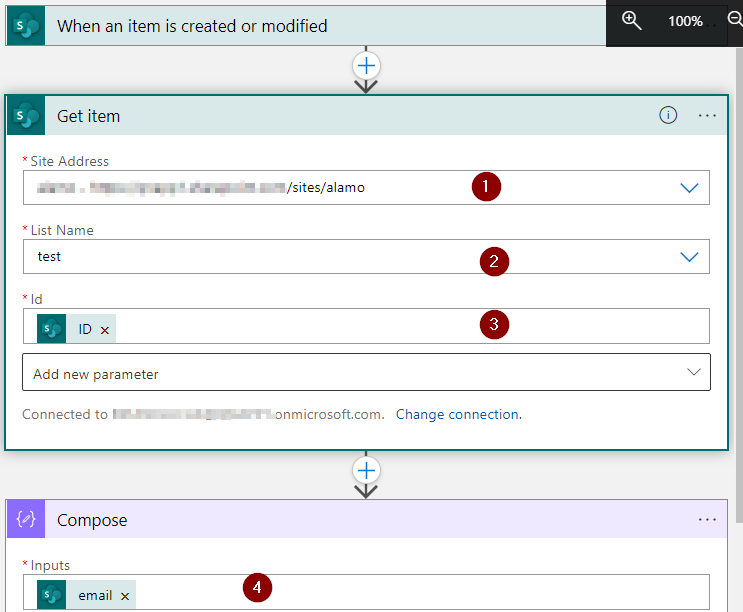Remove the email token from Inputs

point(125,596)
